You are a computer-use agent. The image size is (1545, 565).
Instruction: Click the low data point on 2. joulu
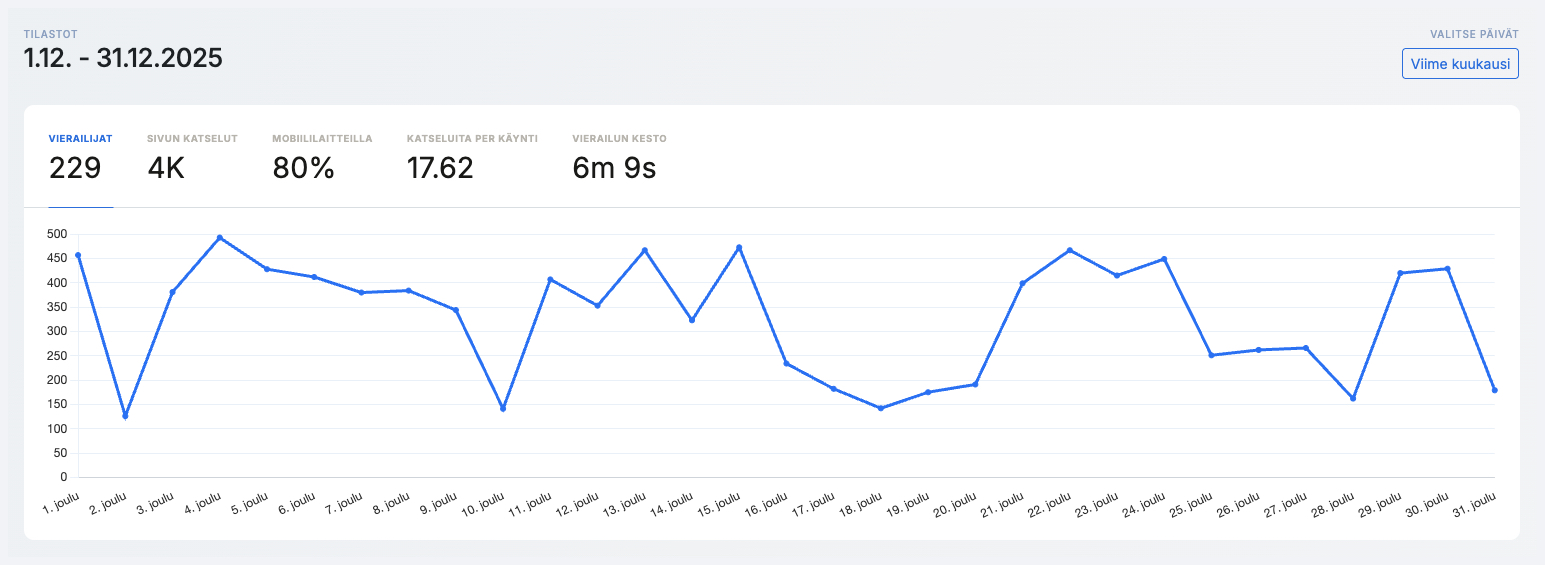click(125, 416)
